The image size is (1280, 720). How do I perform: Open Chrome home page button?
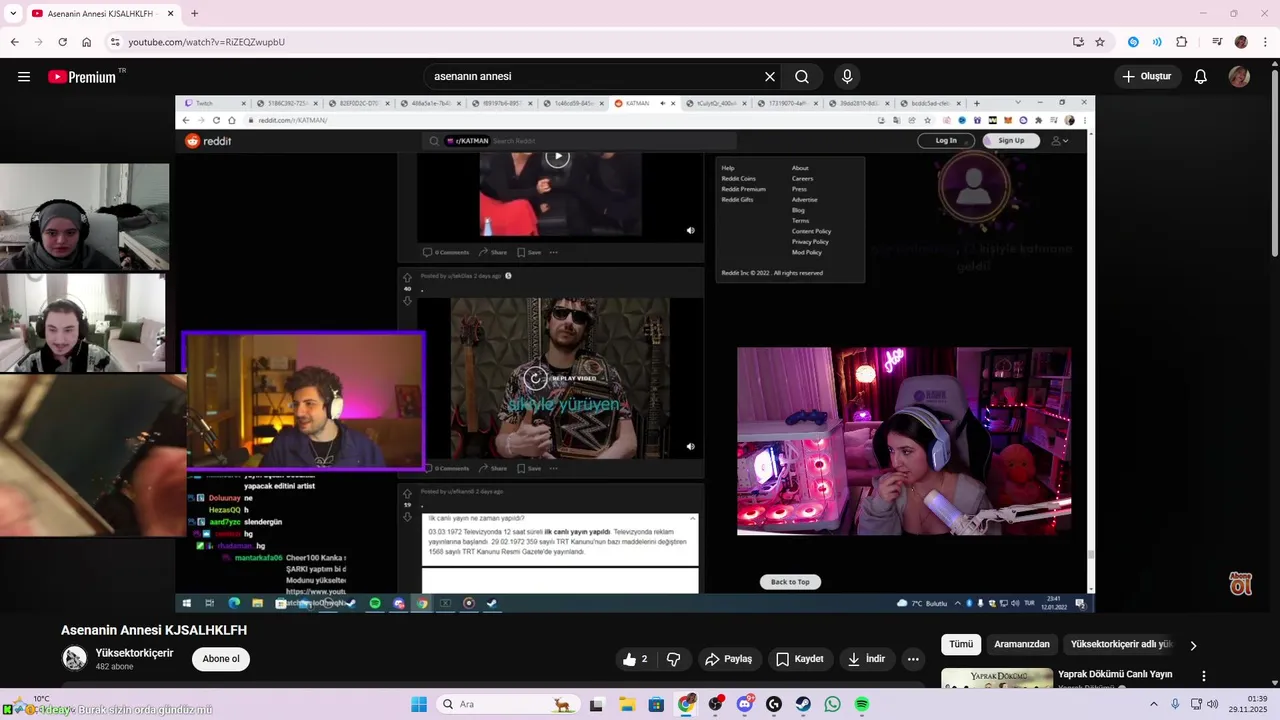point(86,42)
